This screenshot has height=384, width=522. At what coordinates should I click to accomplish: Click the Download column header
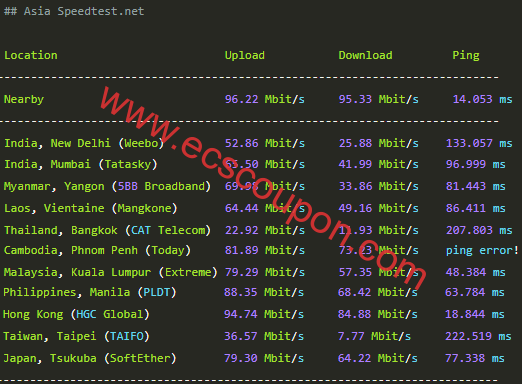(x=365, y=55)
